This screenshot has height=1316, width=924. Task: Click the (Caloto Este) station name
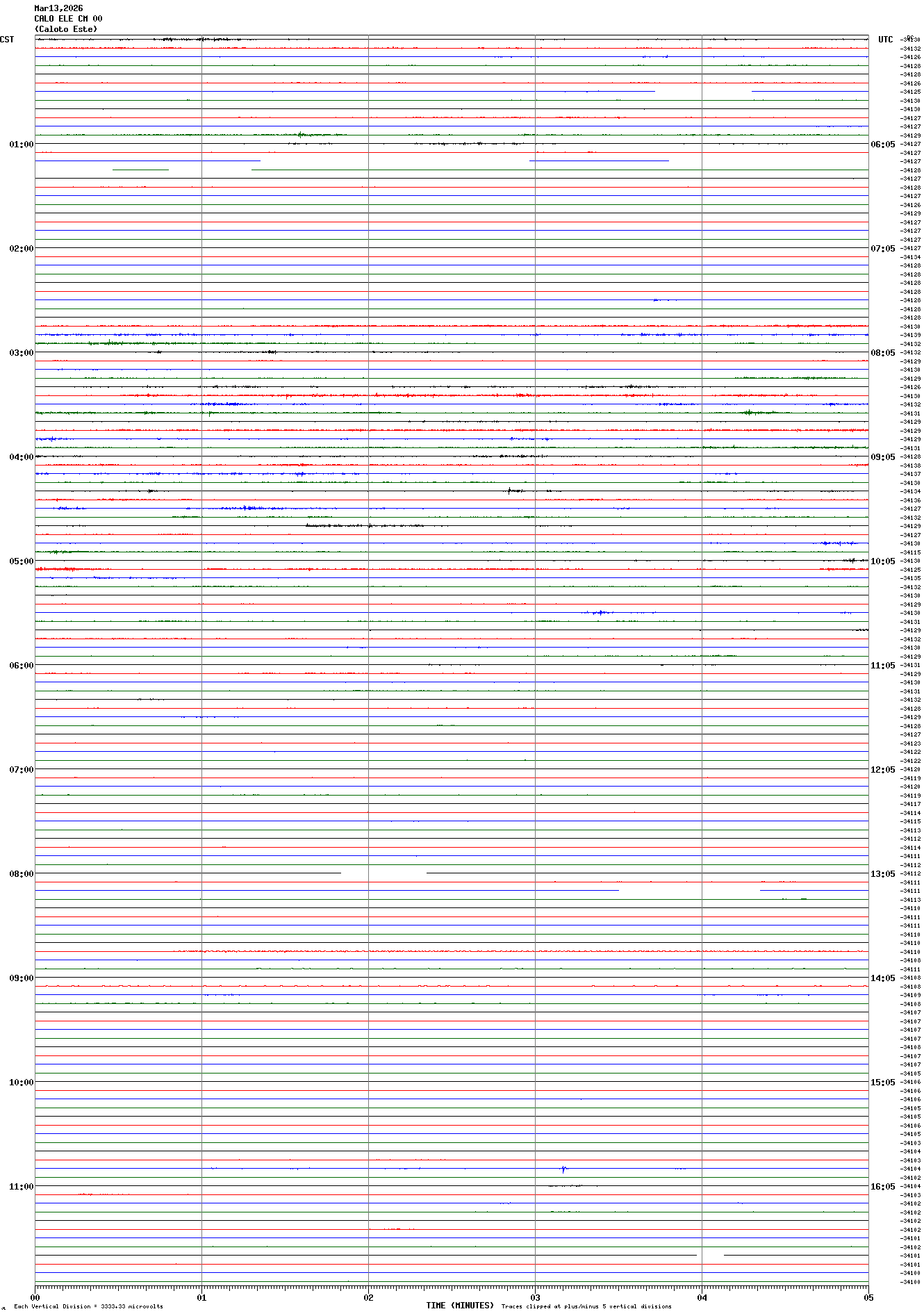[x=66, y=29]
